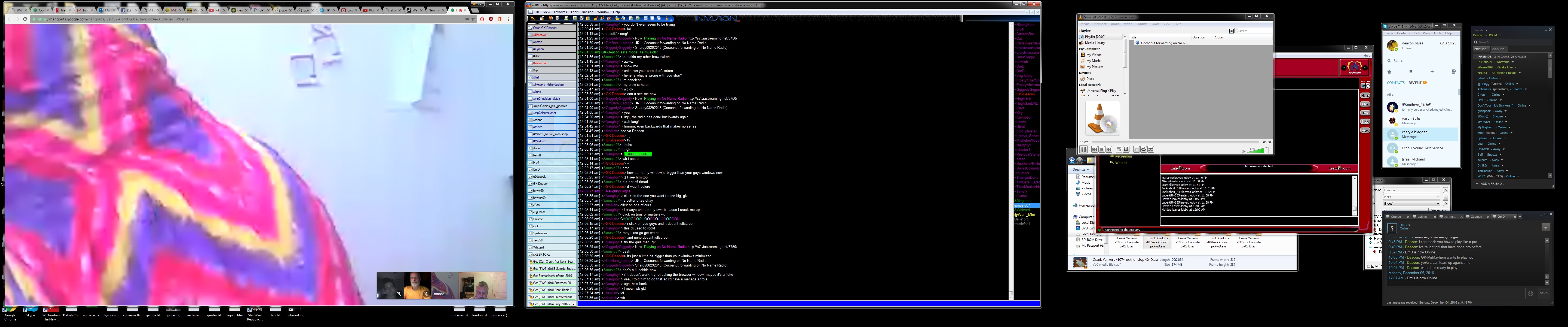
Task: Select Crank Yankers -108 file thumbnail
Action: click(x=1188, y=242)
